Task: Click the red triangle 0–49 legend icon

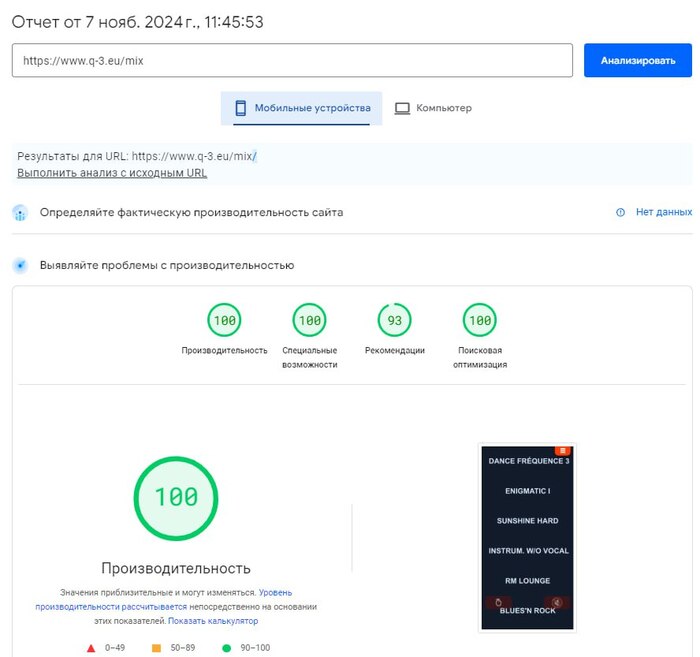Action: pos(91,648)
